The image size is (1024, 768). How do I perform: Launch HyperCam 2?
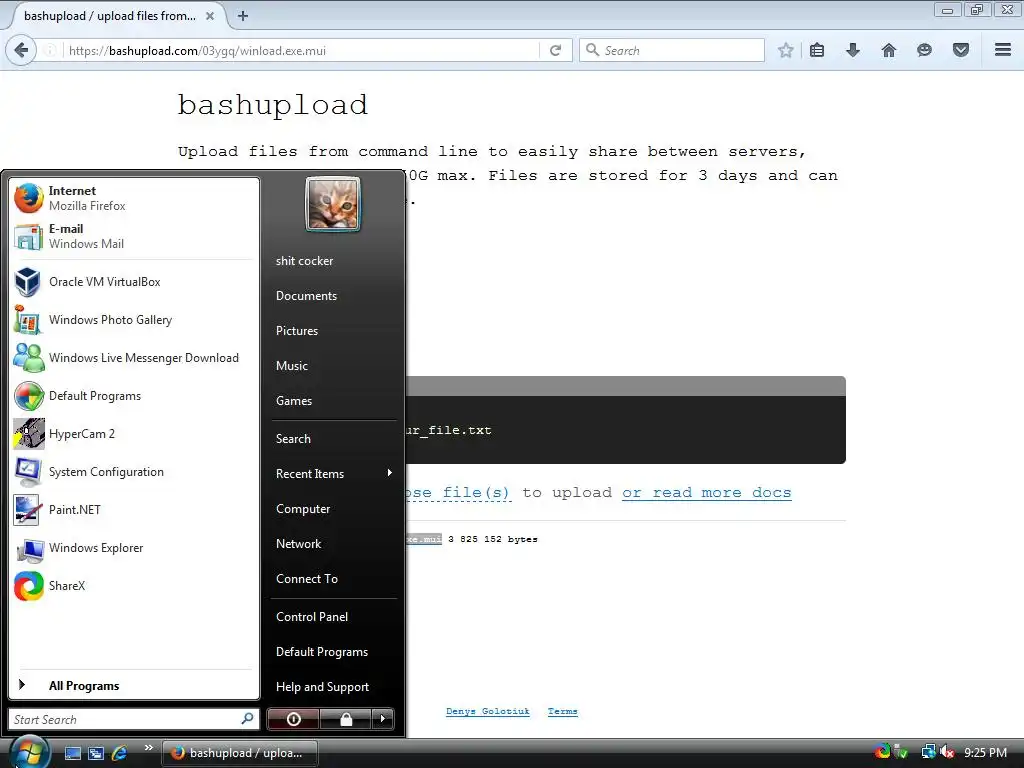coord(133,434)
